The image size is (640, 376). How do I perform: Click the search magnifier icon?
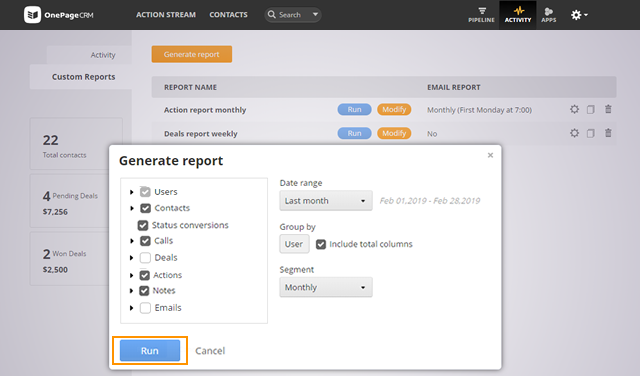point(271,15)
